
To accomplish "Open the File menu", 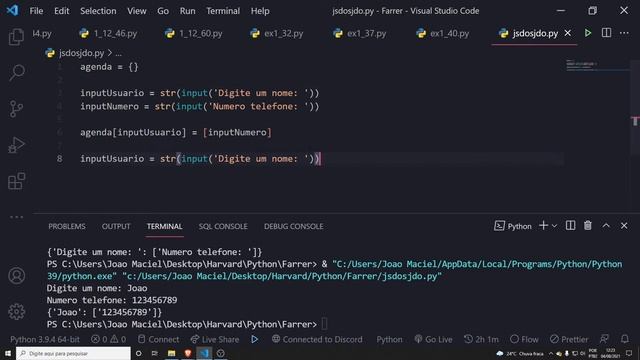I will tap(36, 11).
